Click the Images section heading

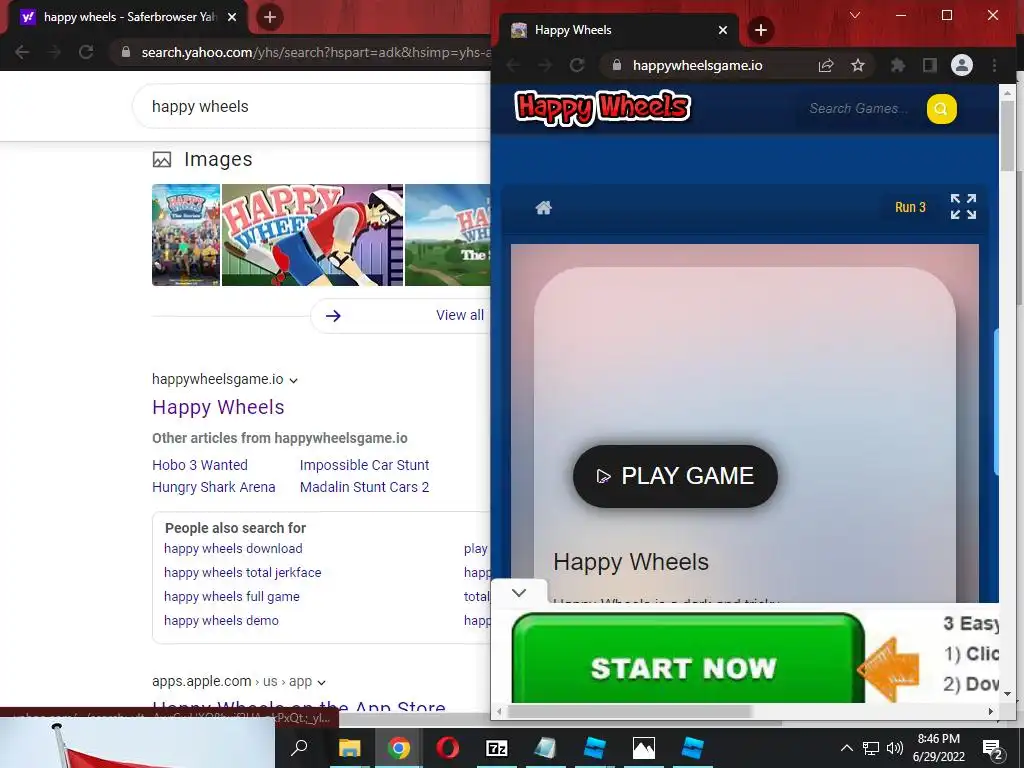(x=218, y=159)
